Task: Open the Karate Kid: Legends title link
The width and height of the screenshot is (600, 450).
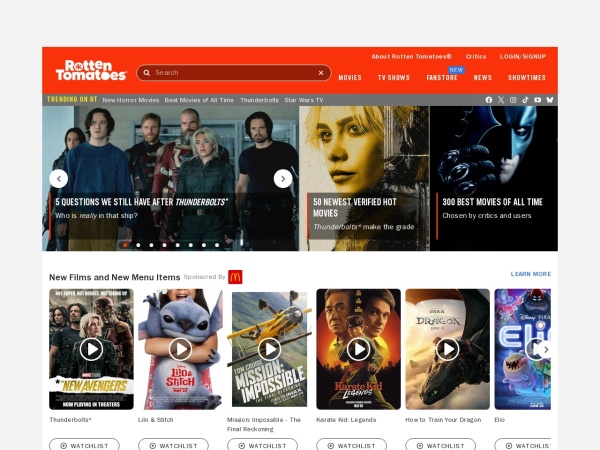Action: pos(346,420)
